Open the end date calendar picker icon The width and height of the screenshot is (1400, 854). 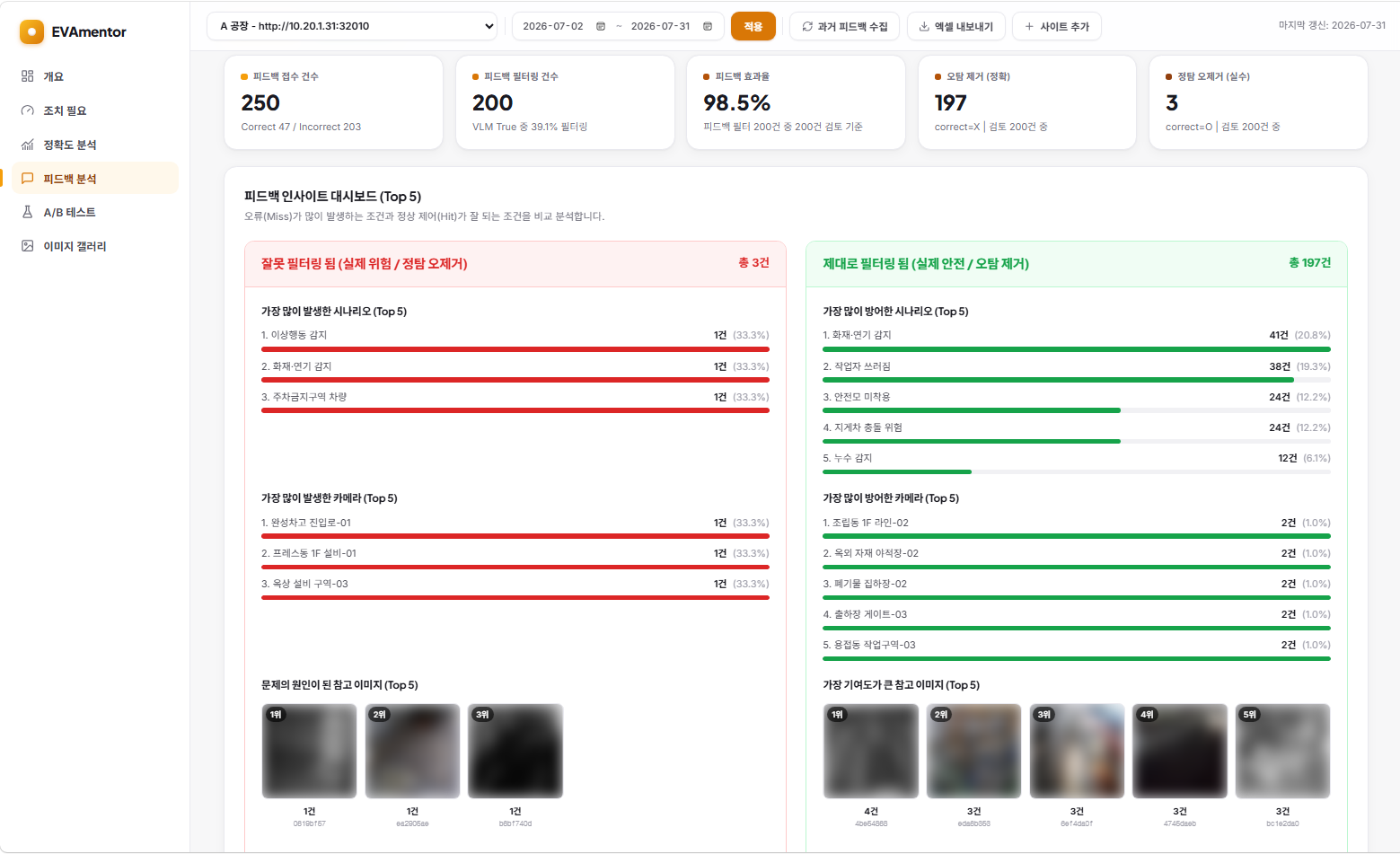tap(708, 26)
